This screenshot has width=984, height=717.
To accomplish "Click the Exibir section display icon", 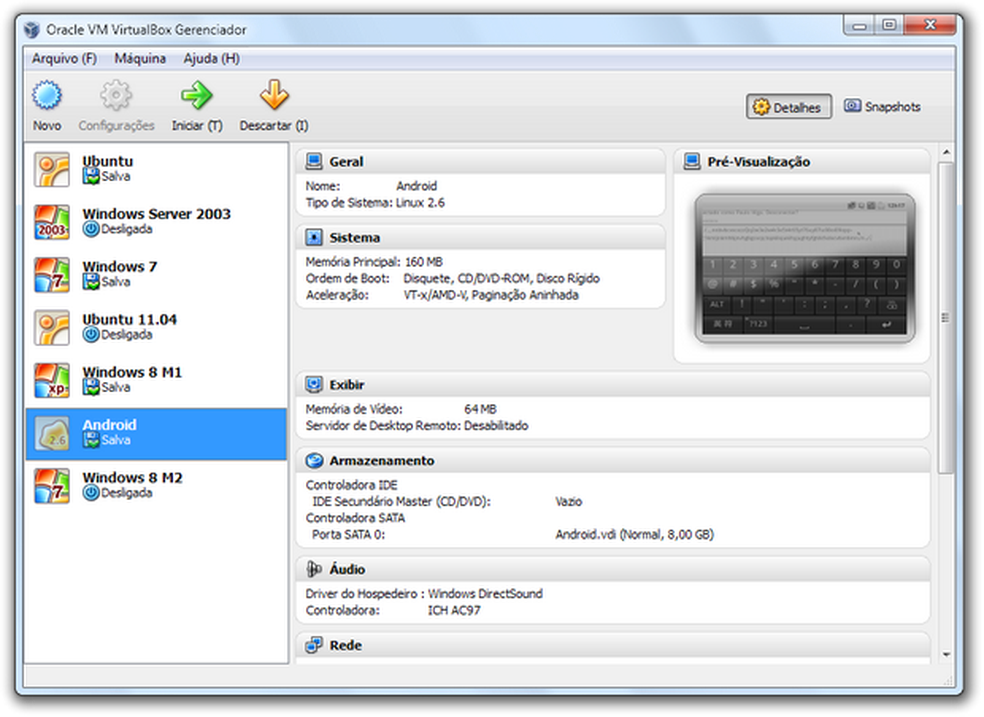I will 314,385.
